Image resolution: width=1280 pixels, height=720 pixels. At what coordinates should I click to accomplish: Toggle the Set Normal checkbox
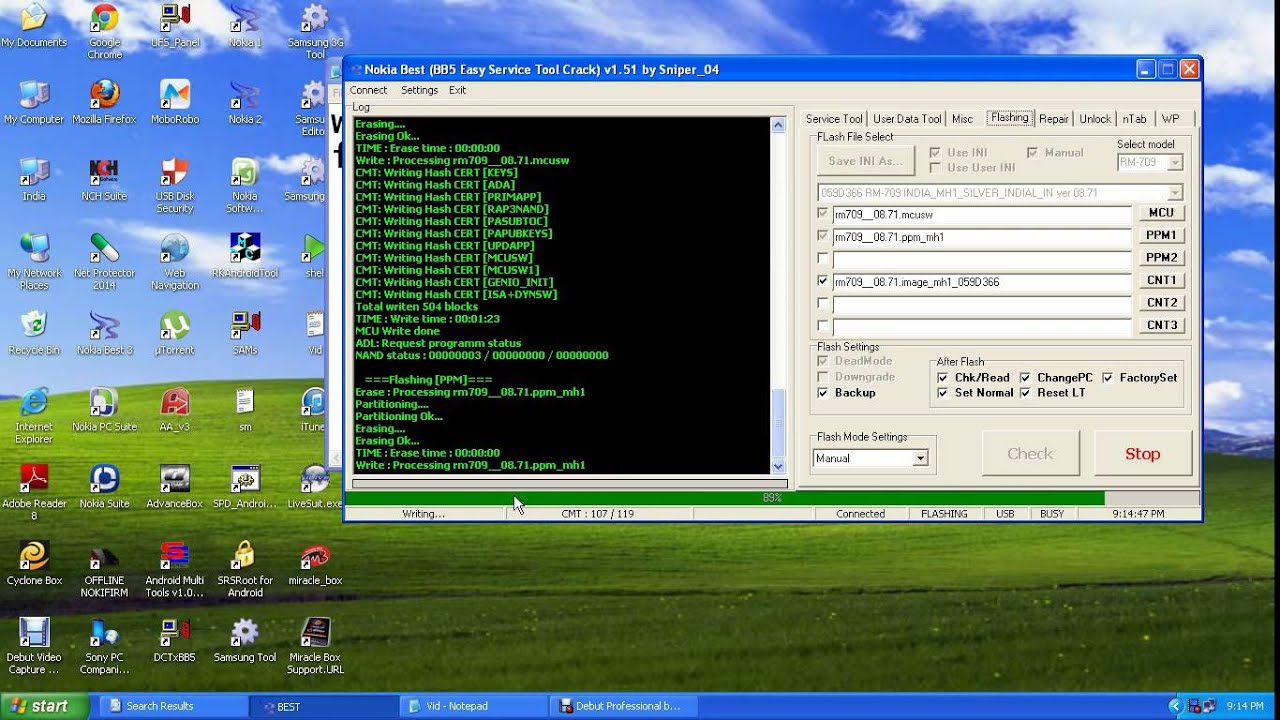click(x=943, y=393)
